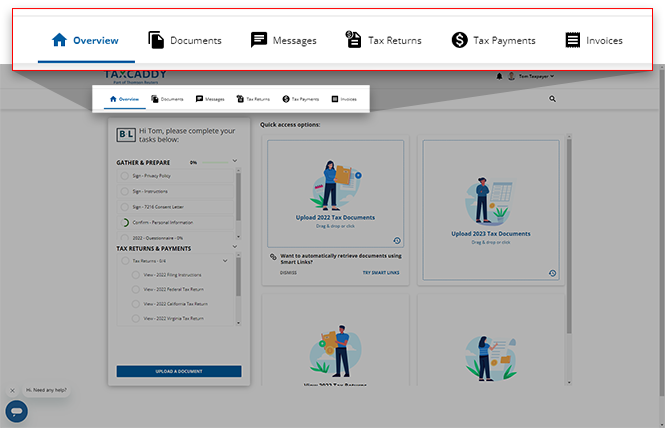Click the View - 2022 Federal Tax Return text
The width and height of the screenshot is (665, 428).
(x=173, y=289)
